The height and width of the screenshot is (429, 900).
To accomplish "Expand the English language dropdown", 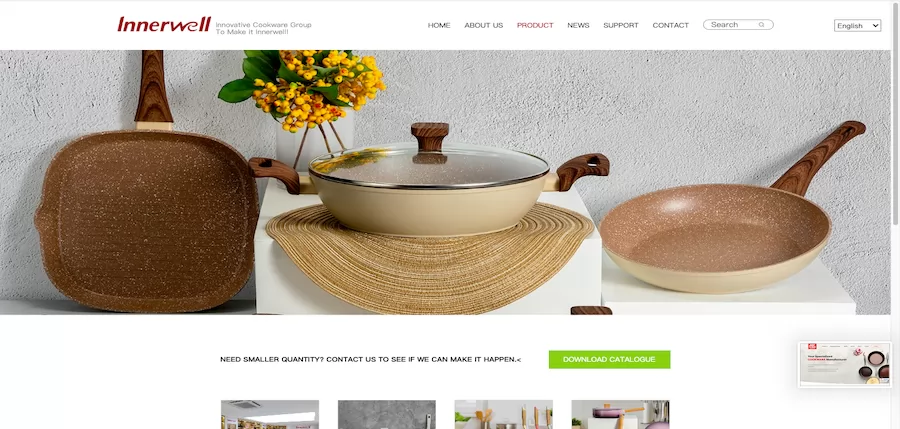I will 858,25.
